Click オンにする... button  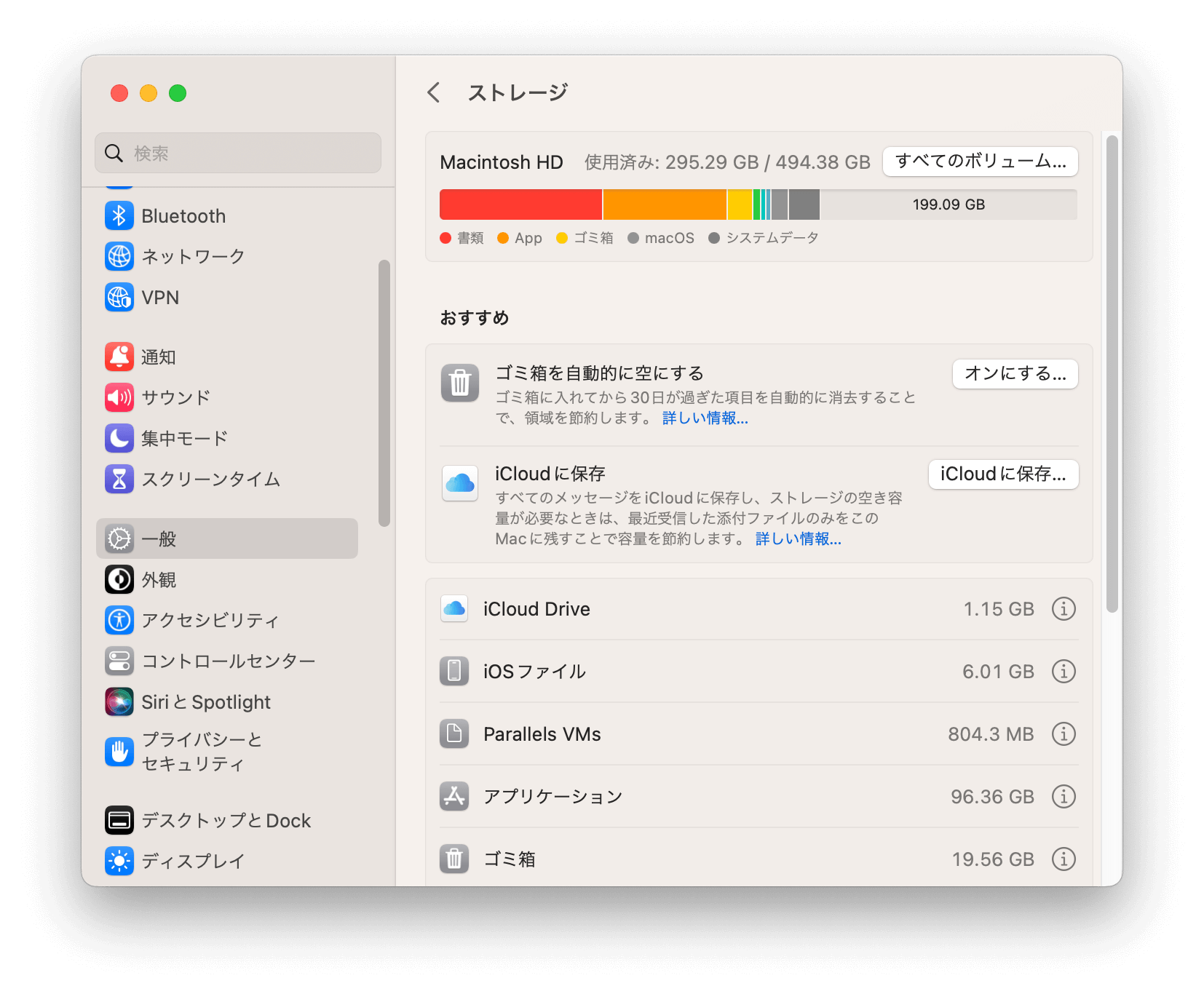(1015, 373)
